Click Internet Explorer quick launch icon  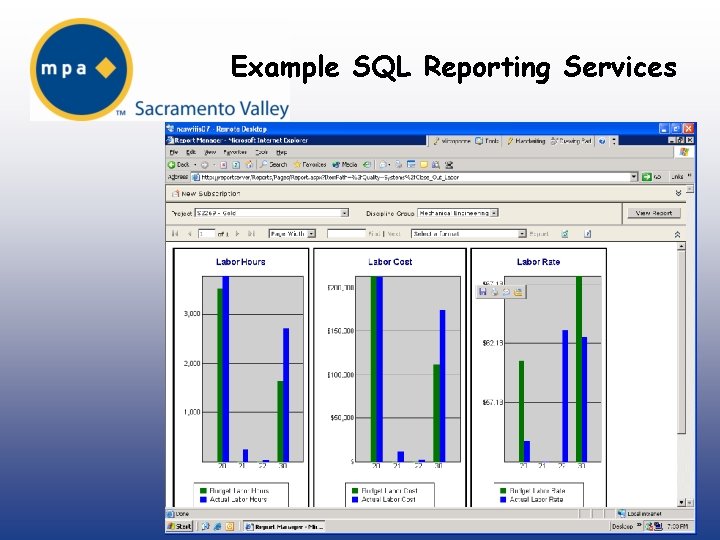217,526
